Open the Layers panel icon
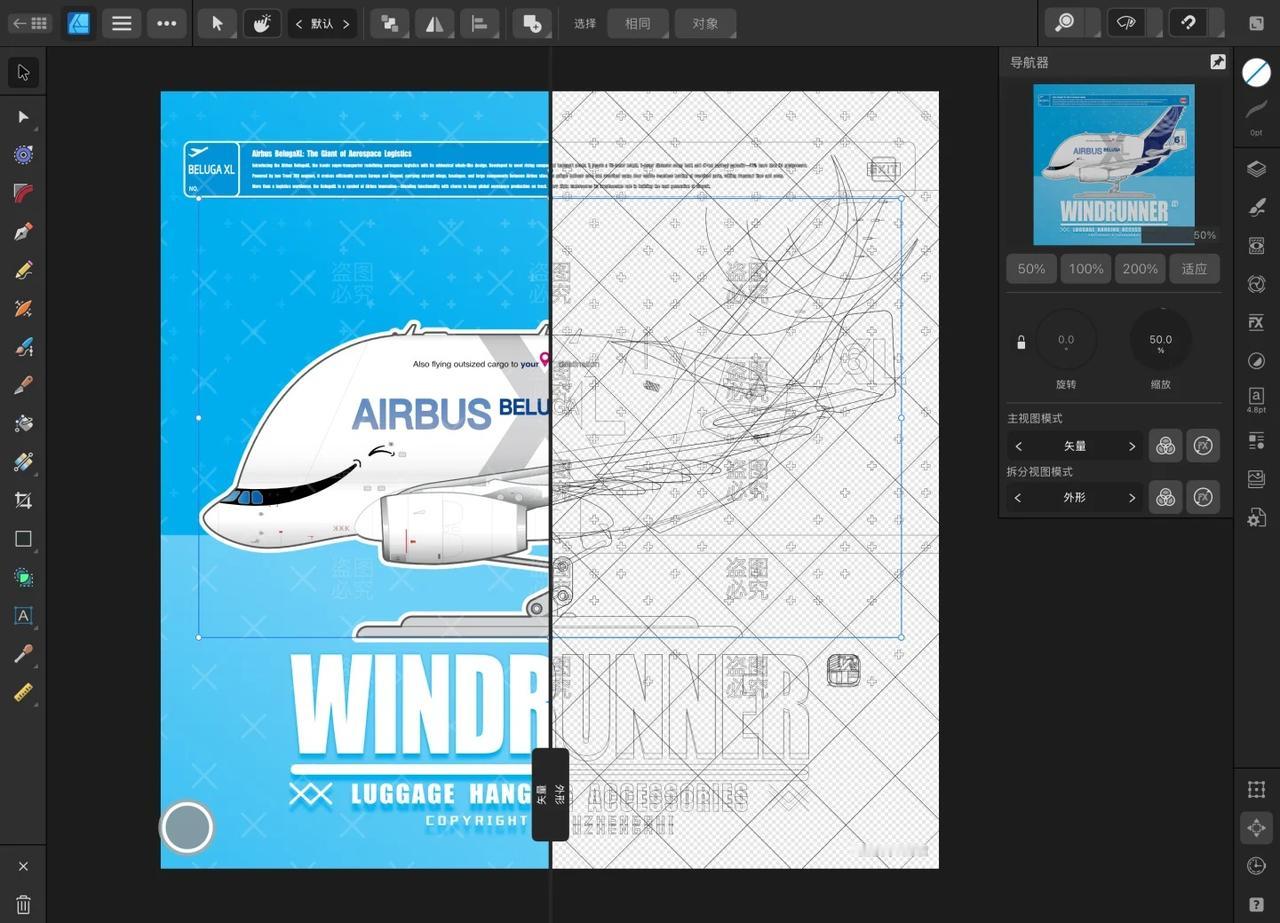This screenshot has height=923, width=1280. coord(1256,169)
